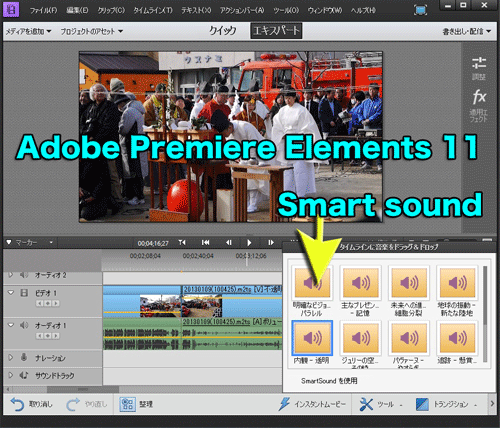Switch to エキスパート view tab
Viewport: 500px width, 428px height.
point(276,31)
